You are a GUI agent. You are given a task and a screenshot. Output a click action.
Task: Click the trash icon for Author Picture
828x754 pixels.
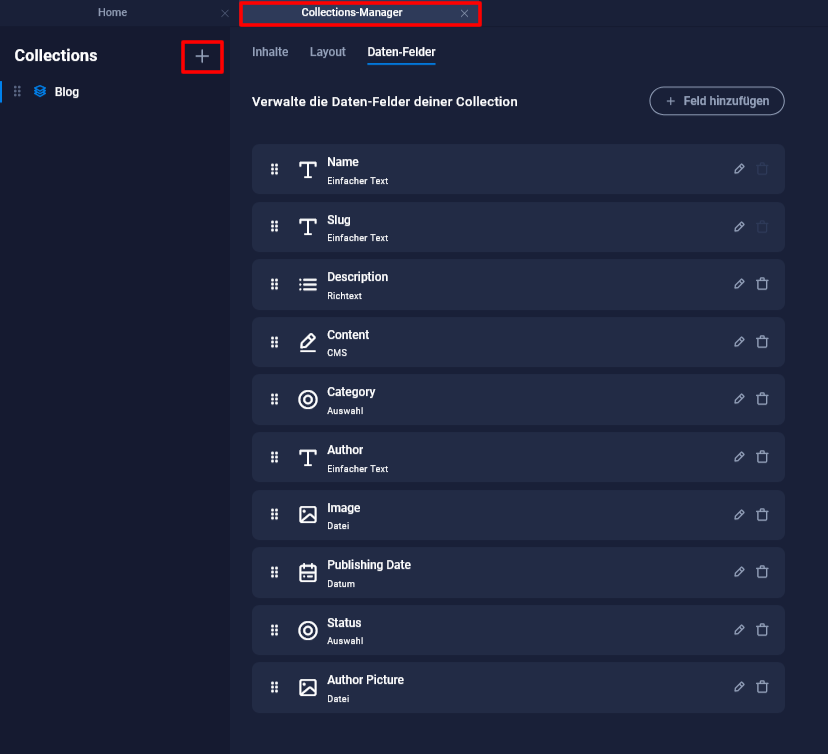(x=762, y=687)
